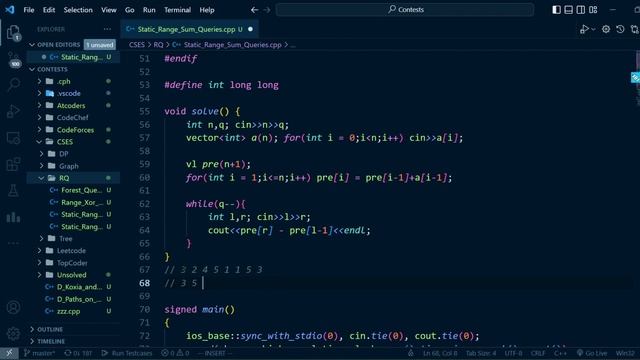The width and height of the screenshot is (640, 360).
Task: Click UTF-8 encoding in status bar
Action: point(513,353)
